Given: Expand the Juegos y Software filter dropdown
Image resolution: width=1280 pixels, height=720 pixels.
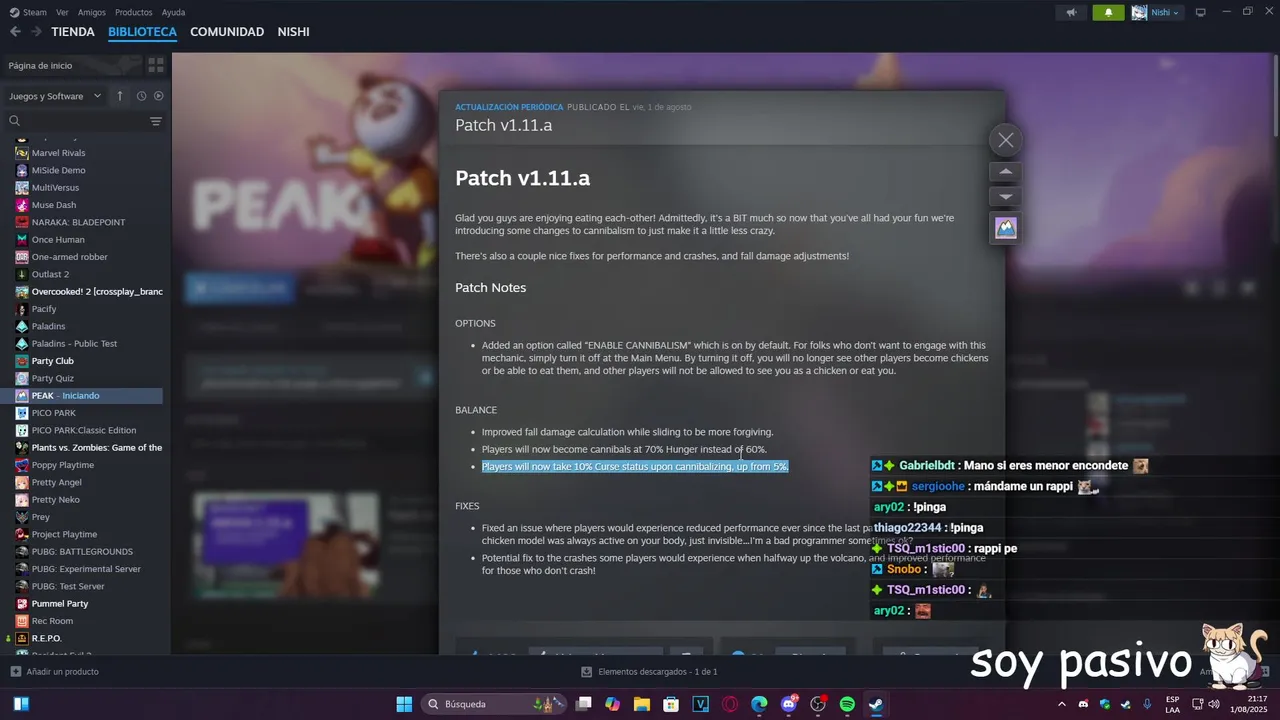Looking at the screenshot, I should (55, 96).
